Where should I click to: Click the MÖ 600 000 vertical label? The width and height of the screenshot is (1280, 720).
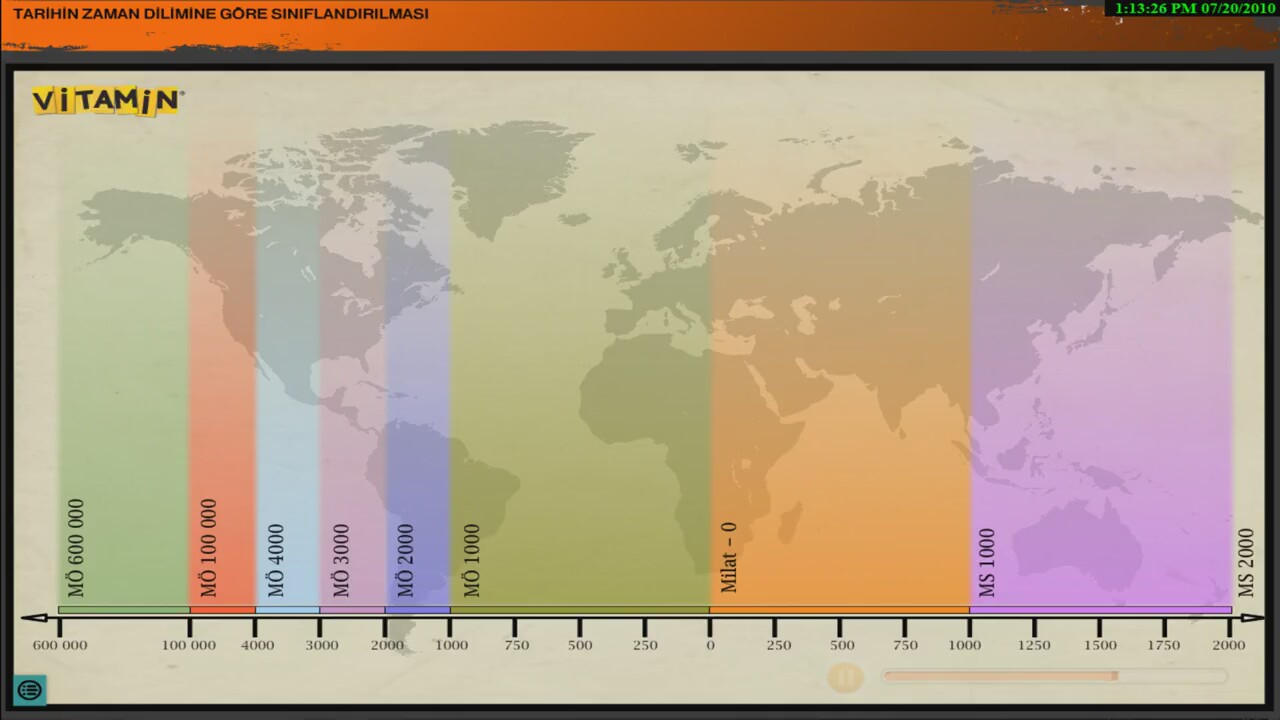tap(76, 548)
